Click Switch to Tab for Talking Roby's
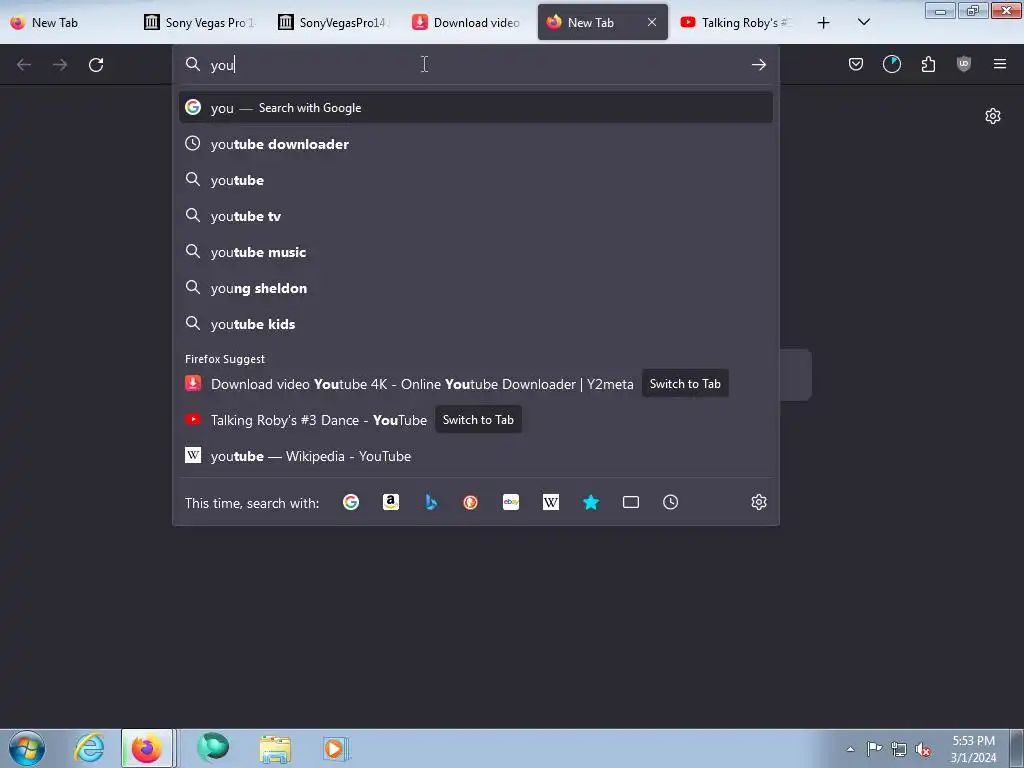 [x=478, y=420]
